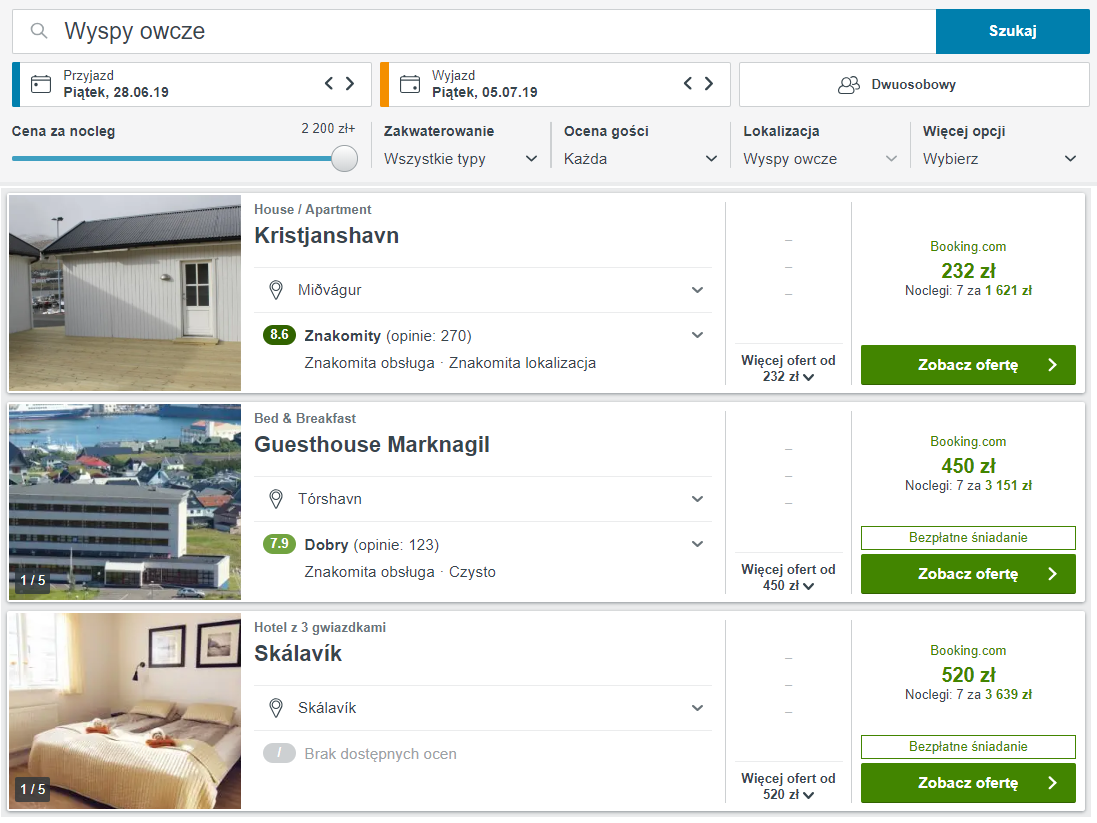Image resolution: width=1097 pixels, height=823 pixels.
Task: Click Zobacz ofertę for Kristjanshavn
Action: pyautogui.click(x=968, y=365)
